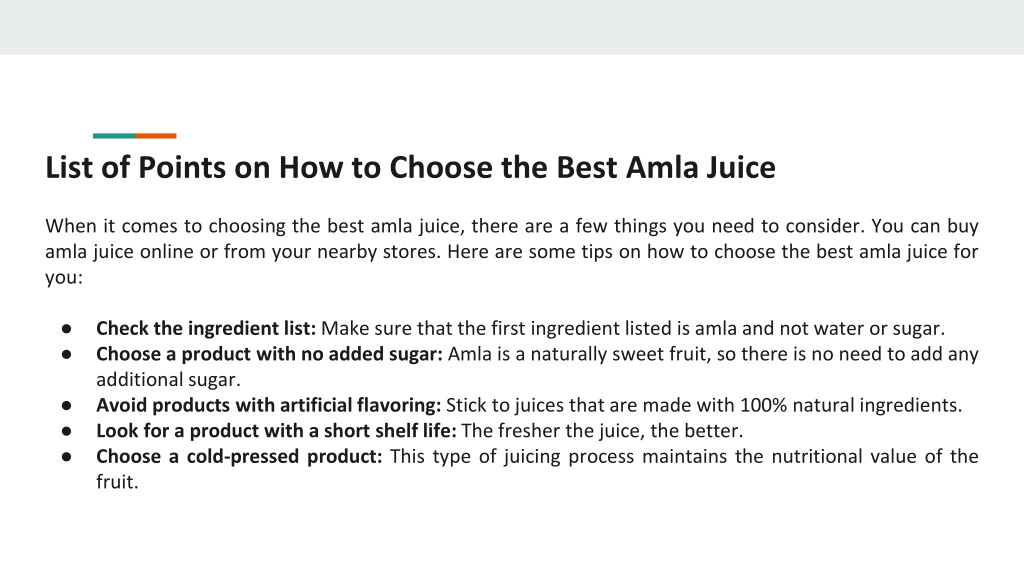Image resolution: width=1024 pixels, height=576 pixels.
Task: Click the bullet beside 'Choose a cold-pressed product'
Action: click(67, 456)
